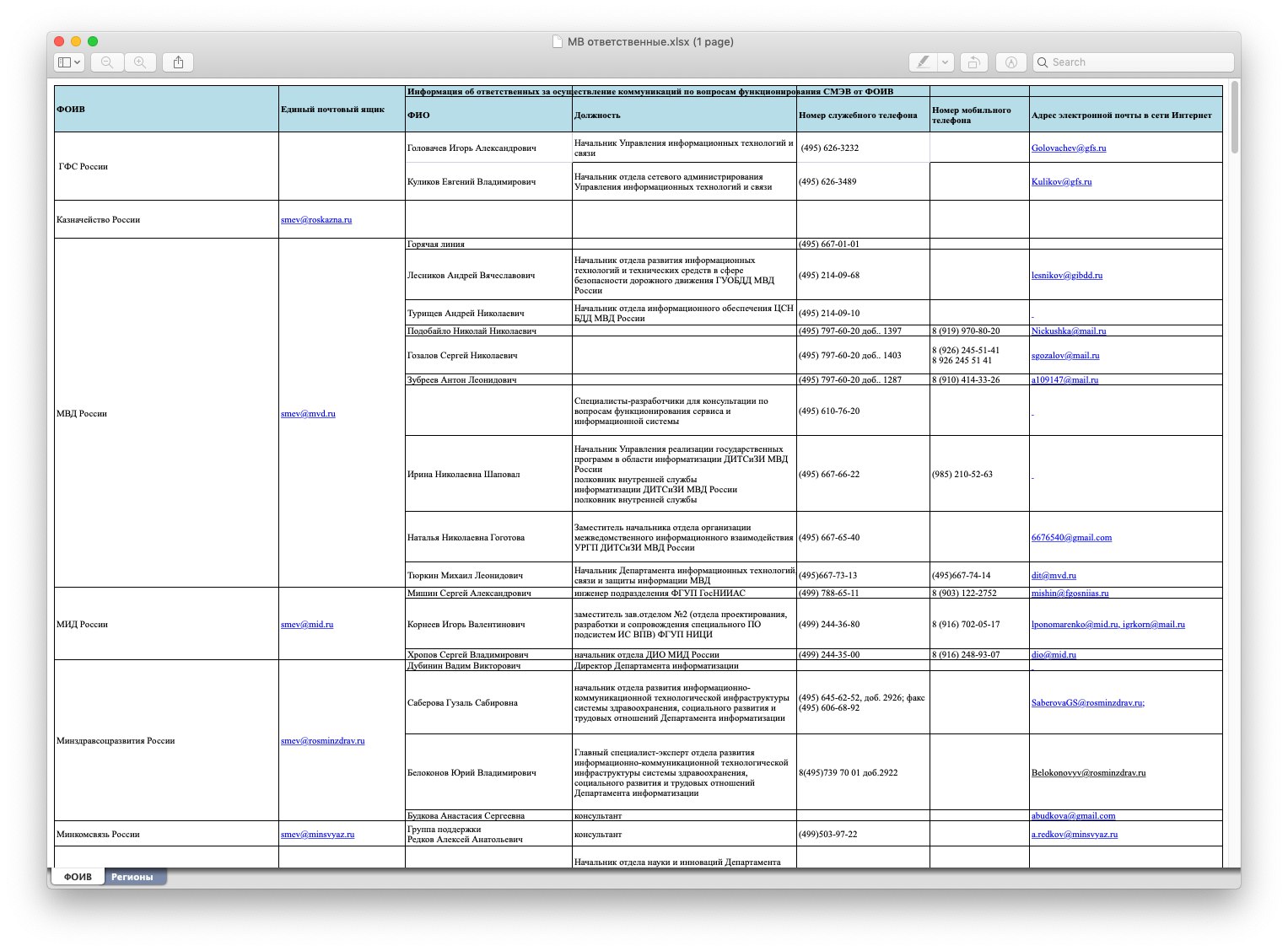Open link dit@mvd.ru
1288x951 pixels.
tap(1054, 575)
